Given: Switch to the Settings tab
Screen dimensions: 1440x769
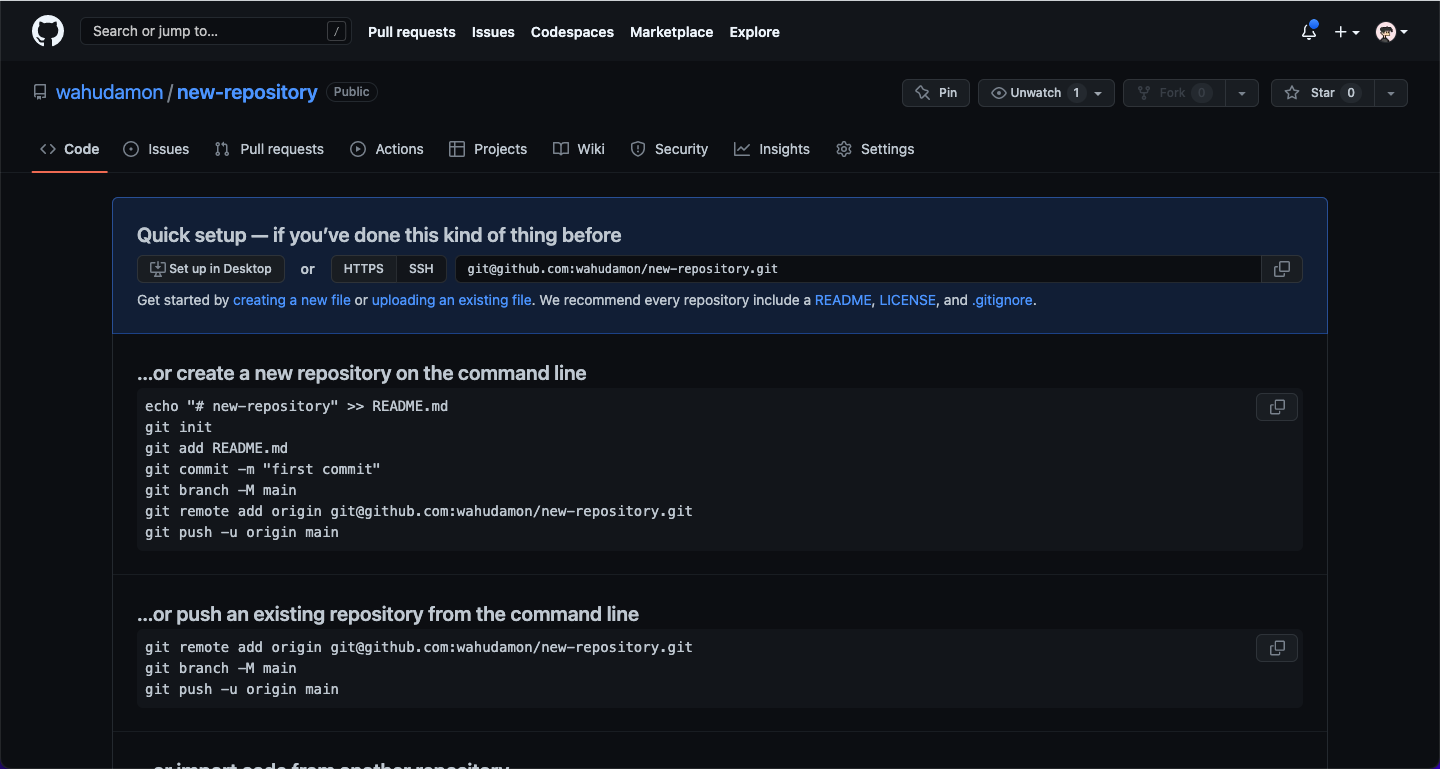Looking at the screenshot, I should tap(875, 149).
